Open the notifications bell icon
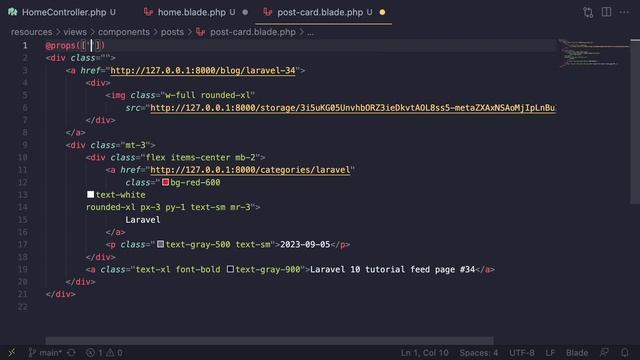The image size is (640, 360). coord(624,352)
